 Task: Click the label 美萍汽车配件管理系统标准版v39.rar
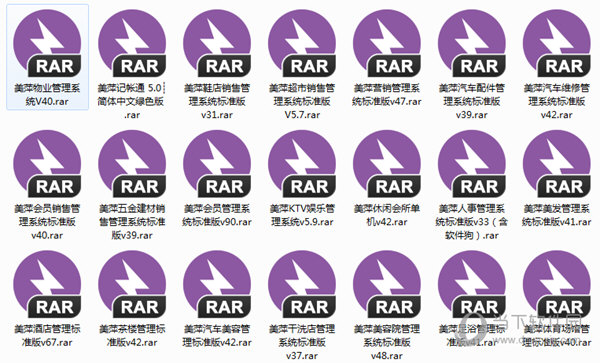pos(472,101)
